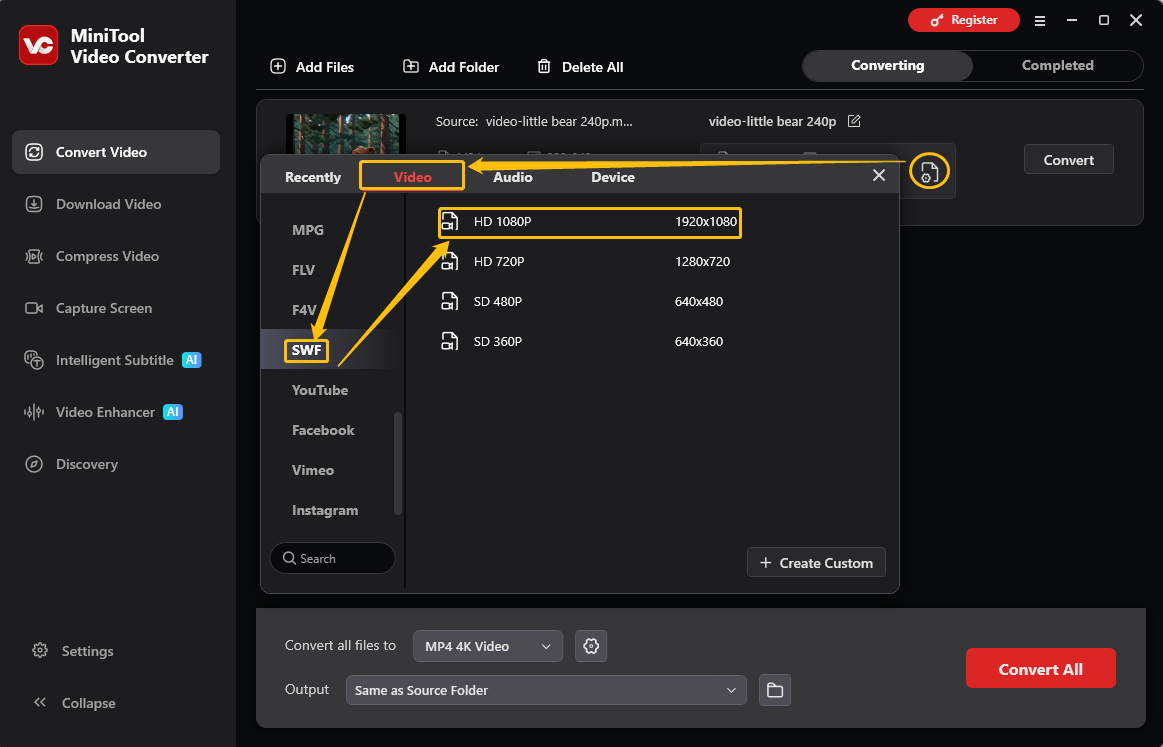The height and width of the screenshot is (747, 1163).
Task: Click the MiniTool Video Converter logo icon
Action: [x=39, y=45]
